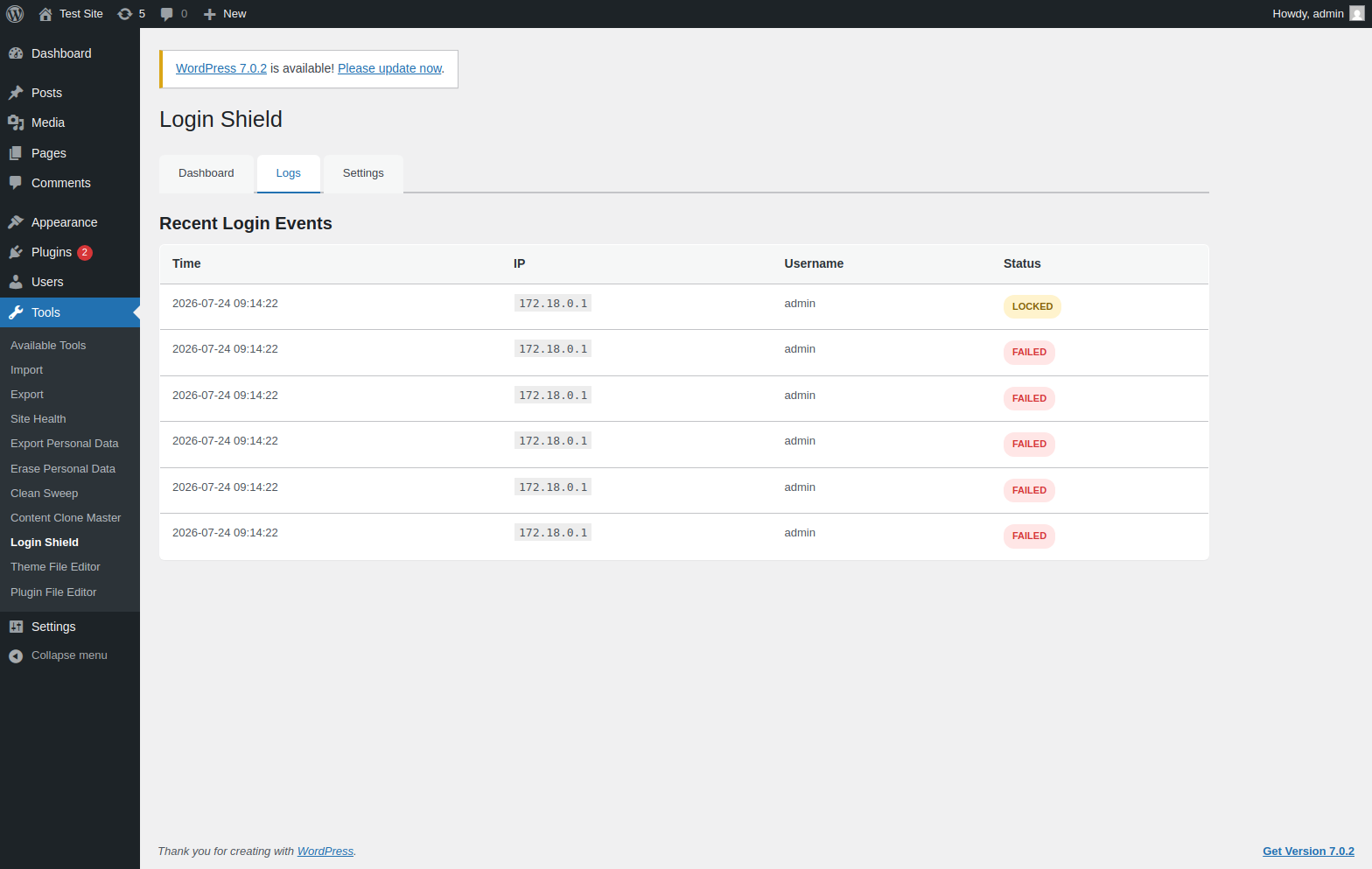1372x869 pixels.
Task: Click the WordPress logo in admin bar
Action: click(x=15, y=14)
